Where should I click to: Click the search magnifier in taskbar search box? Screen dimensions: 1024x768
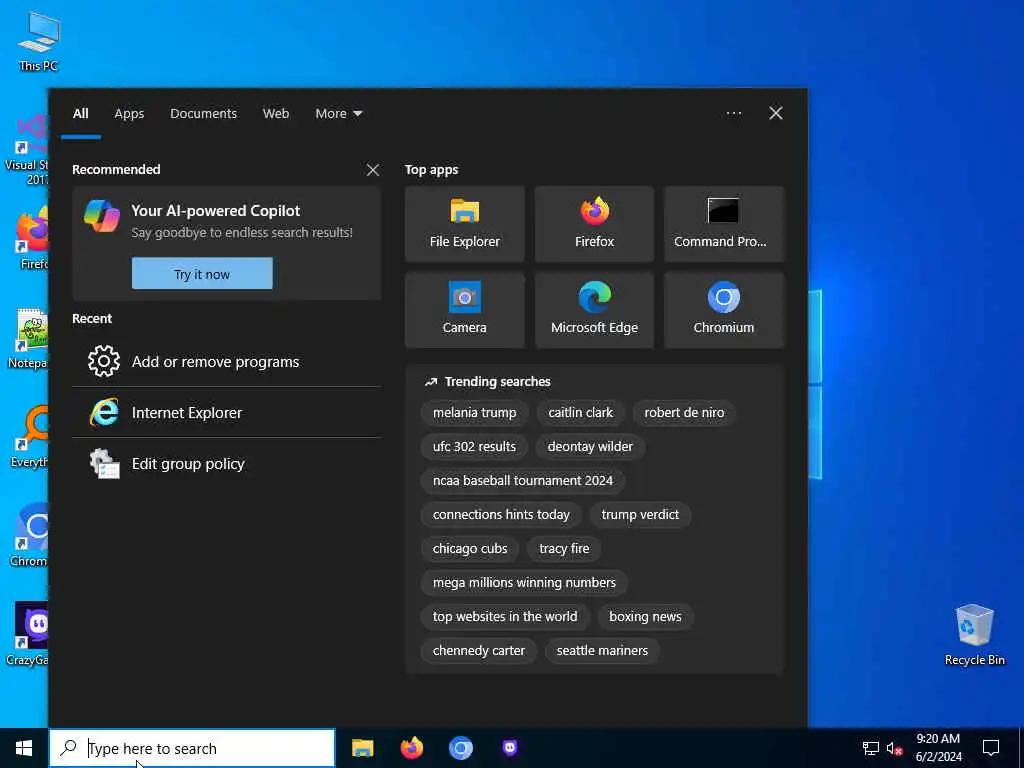click(68, 747)
